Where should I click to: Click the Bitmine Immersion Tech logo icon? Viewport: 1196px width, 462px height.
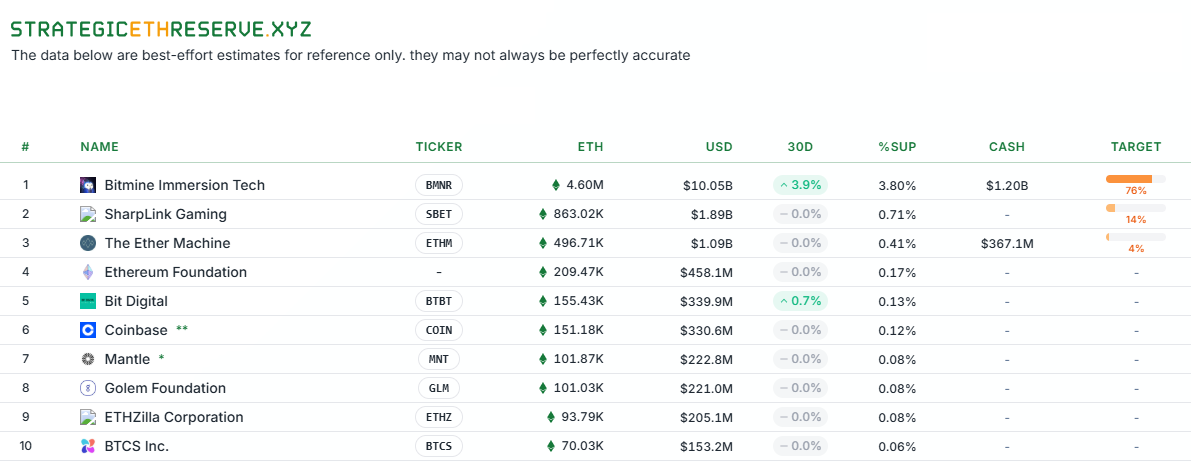click(x=88, y=185)
